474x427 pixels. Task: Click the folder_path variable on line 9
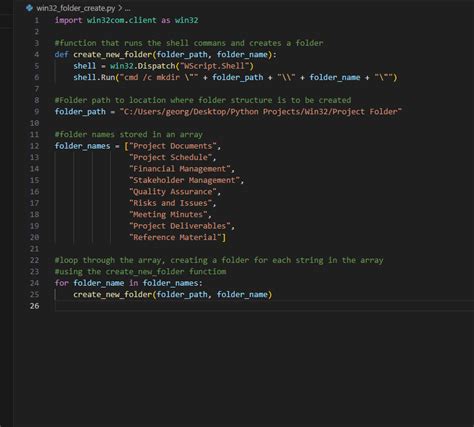[80, 112]
